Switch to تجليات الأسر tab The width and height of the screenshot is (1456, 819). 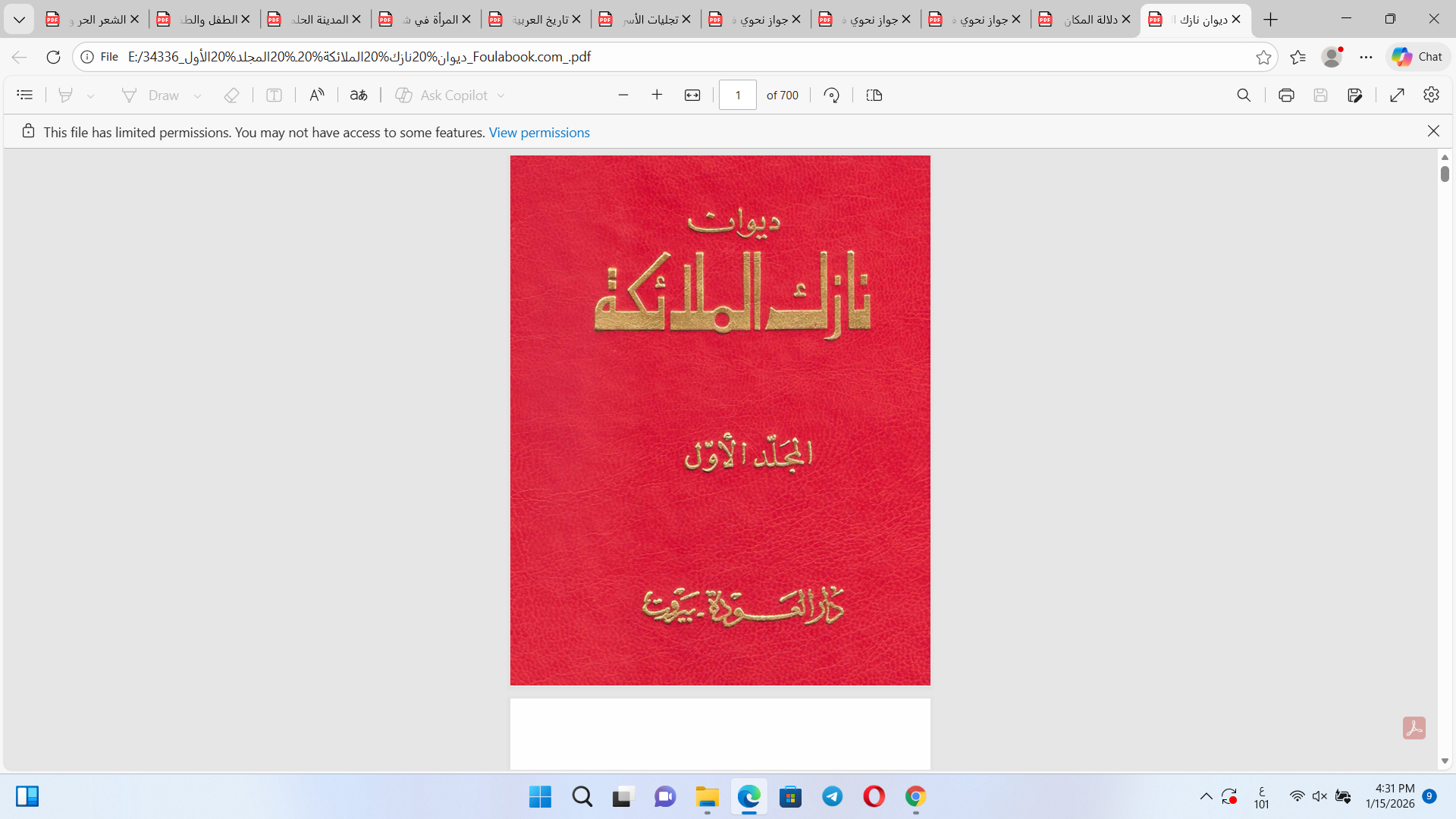pyautogui.click(x=644, y=20)
